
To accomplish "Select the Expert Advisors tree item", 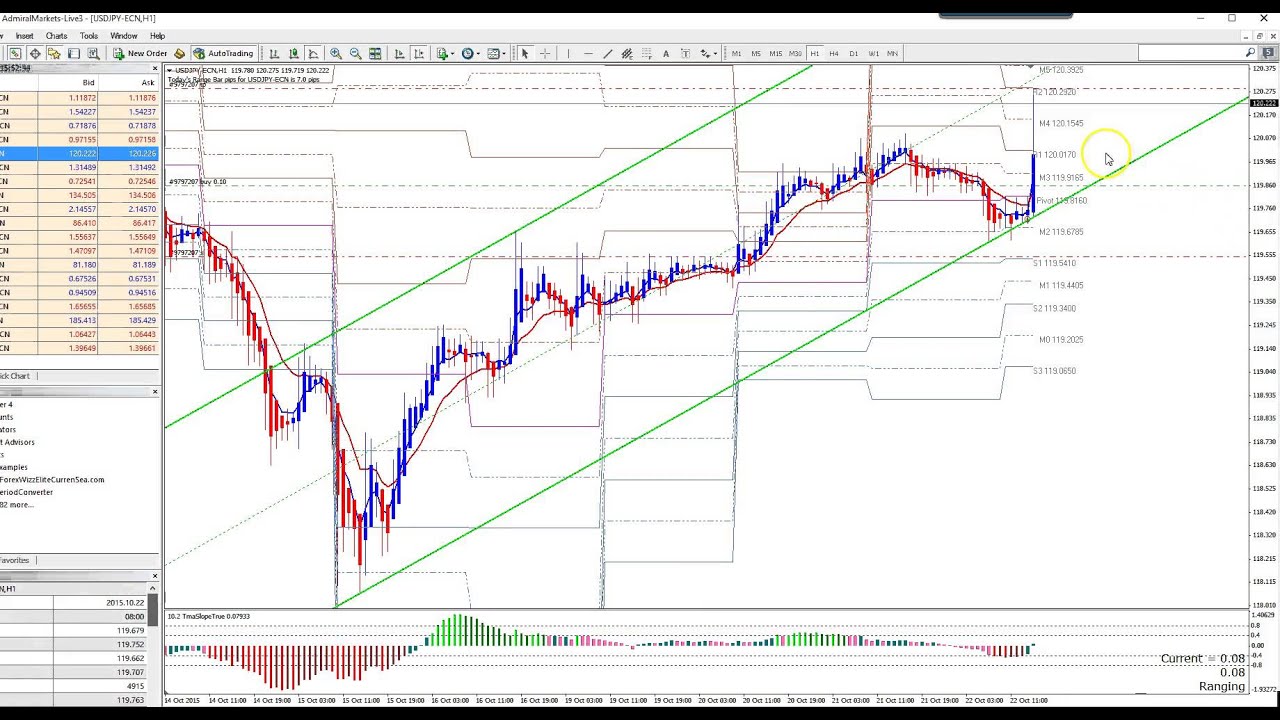I will click(17, 442).
